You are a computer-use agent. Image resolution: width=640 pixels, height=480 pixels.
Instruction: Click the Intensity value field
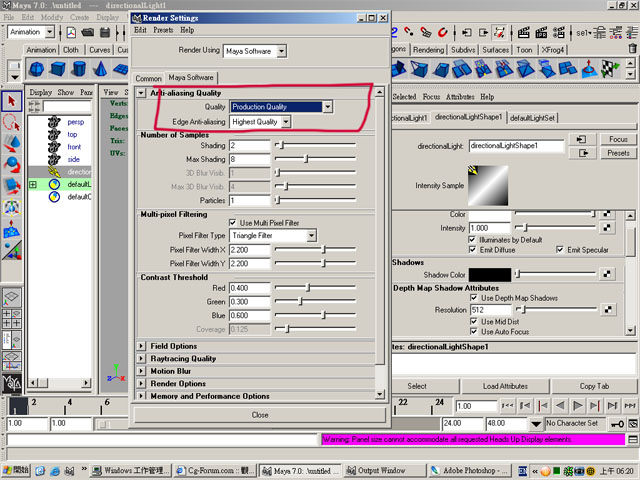point(490,228)
